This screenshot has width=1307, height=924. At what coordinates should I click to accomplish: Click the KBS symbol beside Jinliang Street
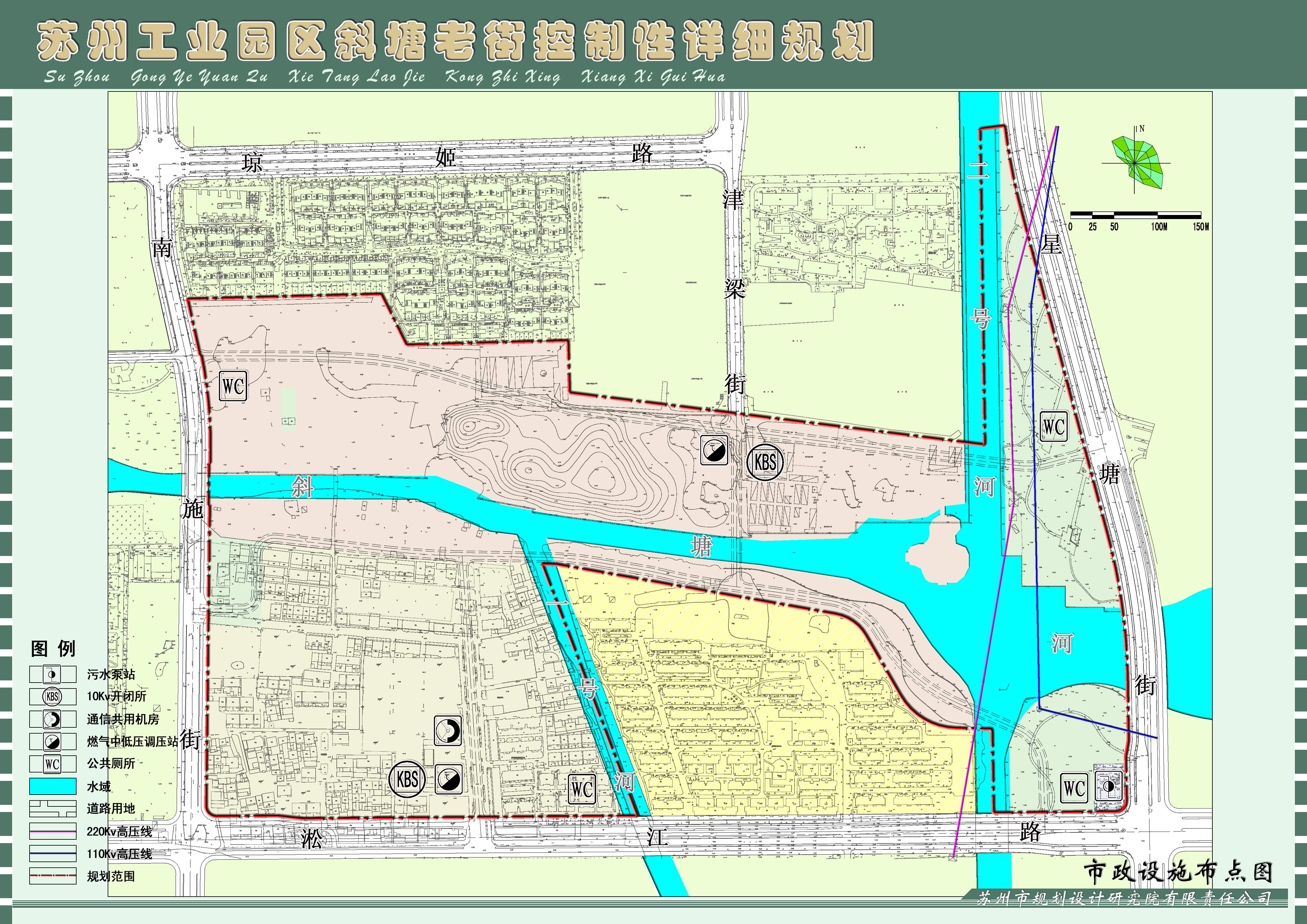tap(765, 462)
